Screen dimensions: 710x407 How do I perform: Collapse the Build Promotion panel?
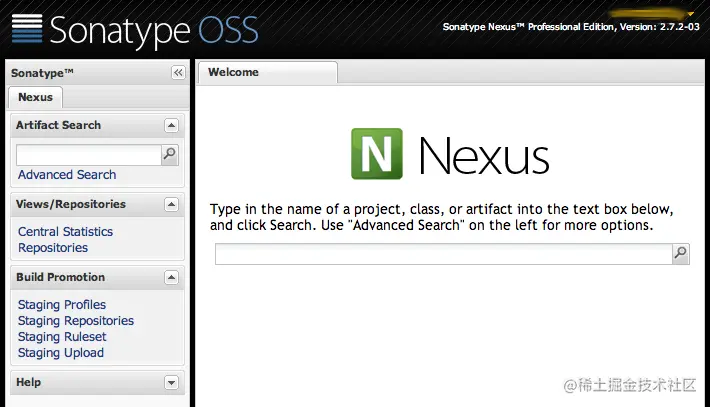click(x=171, y=278)
